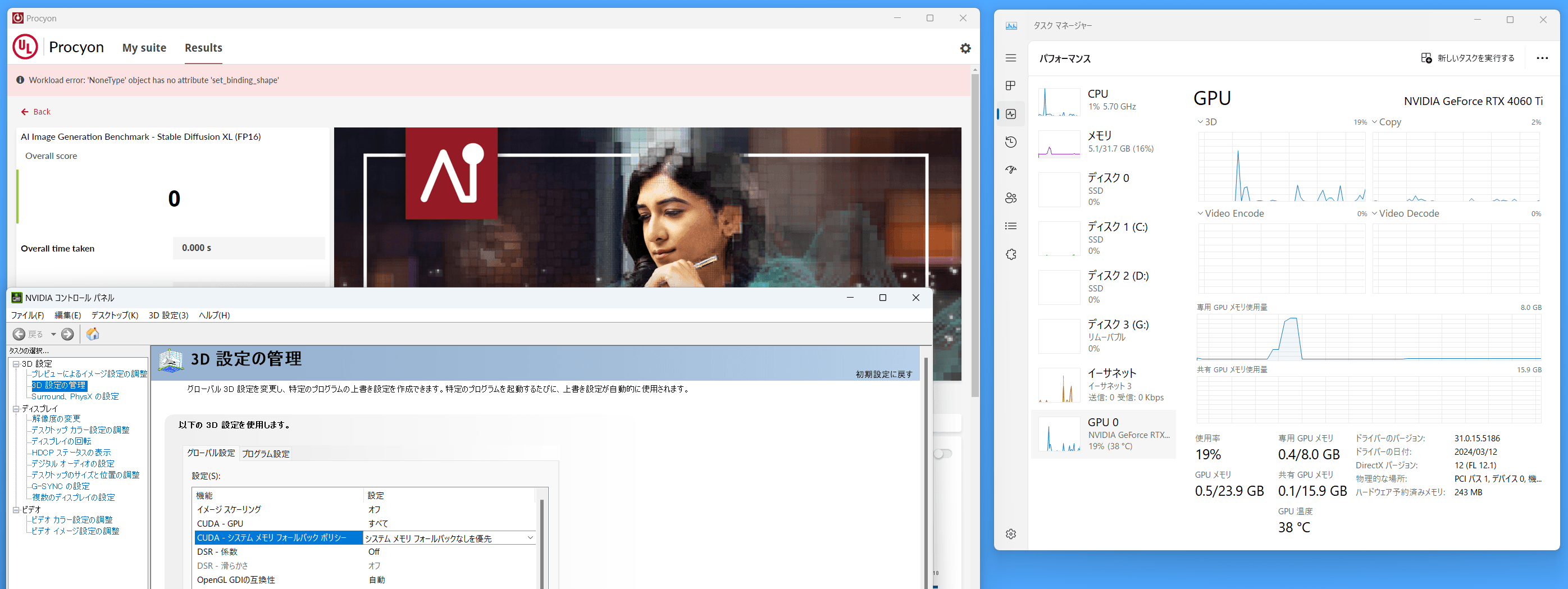Select ディスプレイの回転 tree item
This screenshot has height=589, width=1568.
61,441
